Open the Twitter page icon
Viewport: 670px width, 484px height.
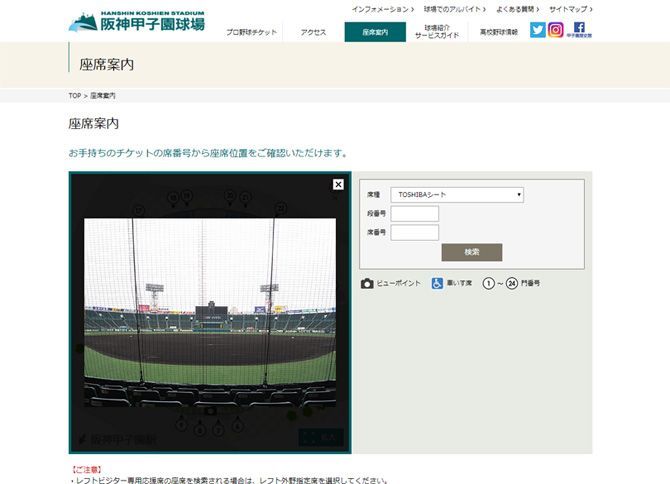click(x=538, y=30)
